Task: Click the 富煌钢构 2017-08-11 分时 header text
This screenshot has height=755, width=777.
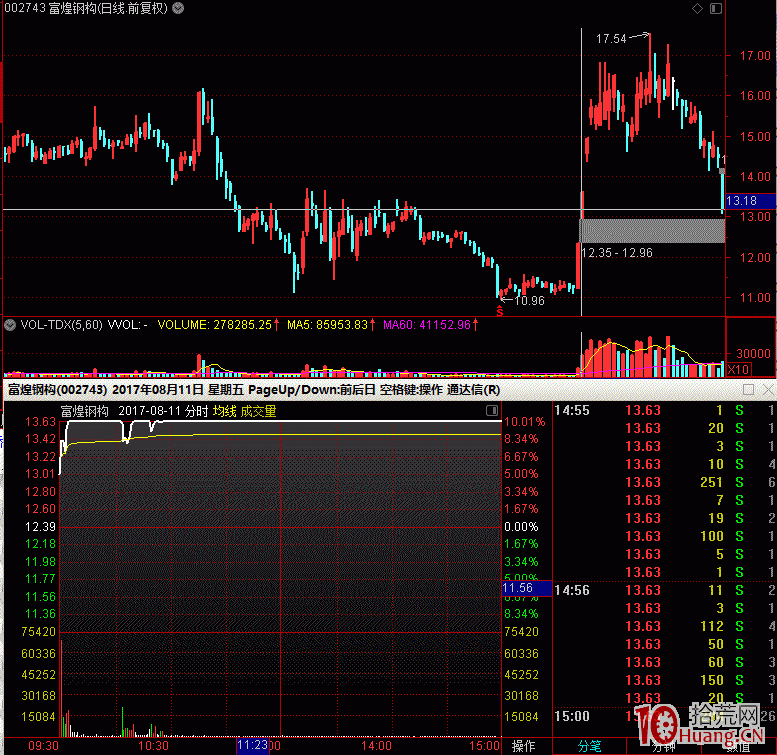Action: (x=134, y=411)
